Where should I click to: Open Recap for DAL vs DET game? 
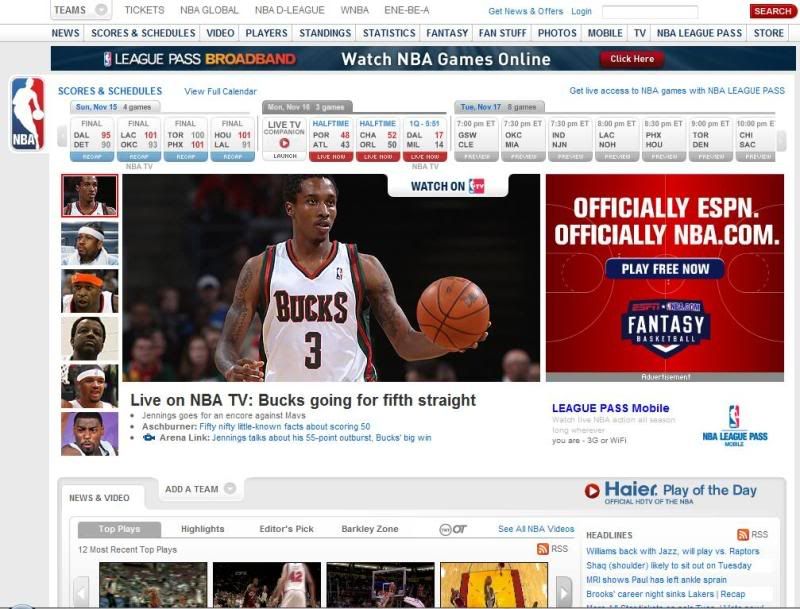[x=92, y=157]
